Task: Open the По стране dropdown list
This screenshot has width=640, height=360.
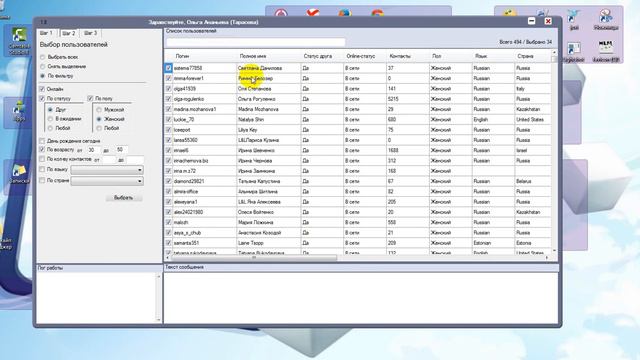Action: click(107, 180)
